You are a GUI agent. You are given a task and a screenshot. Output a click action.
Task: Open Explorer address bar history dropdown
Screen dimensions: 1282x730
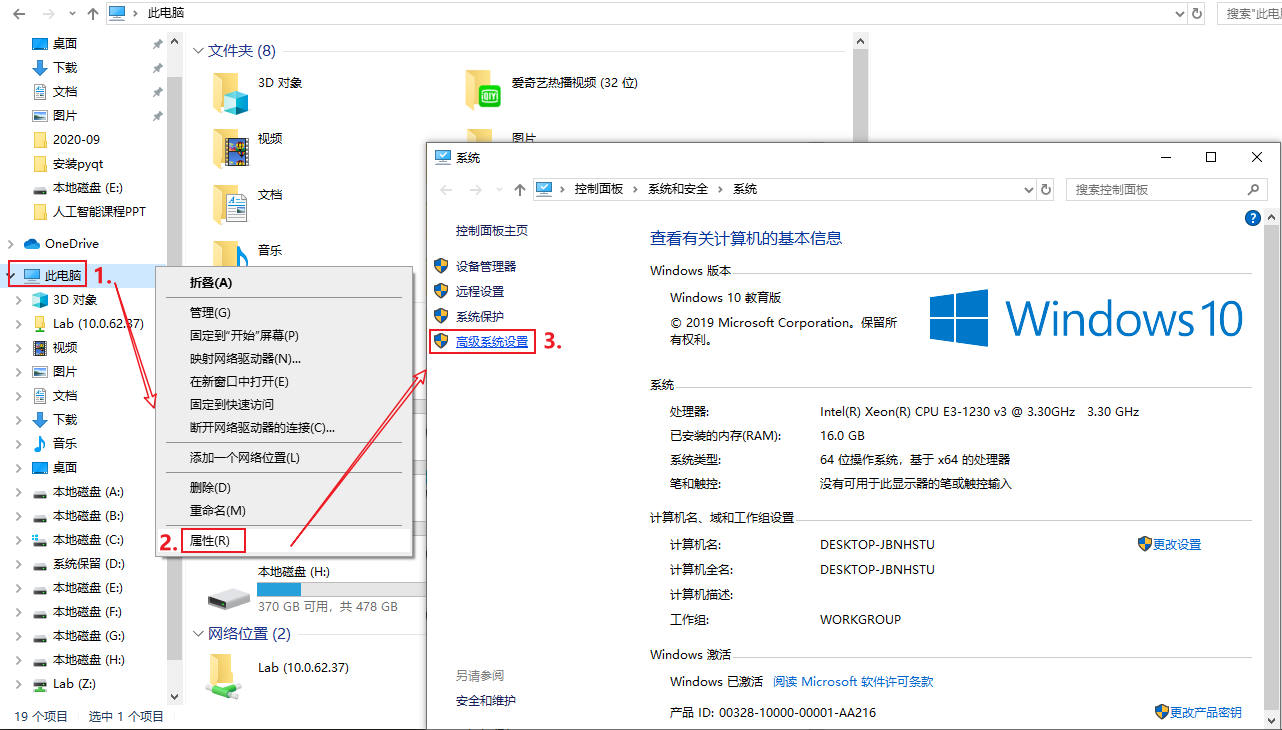point(1178,13)
